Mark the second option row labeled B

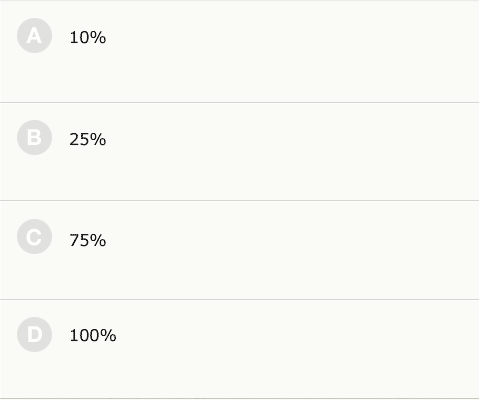pos(239,152)
